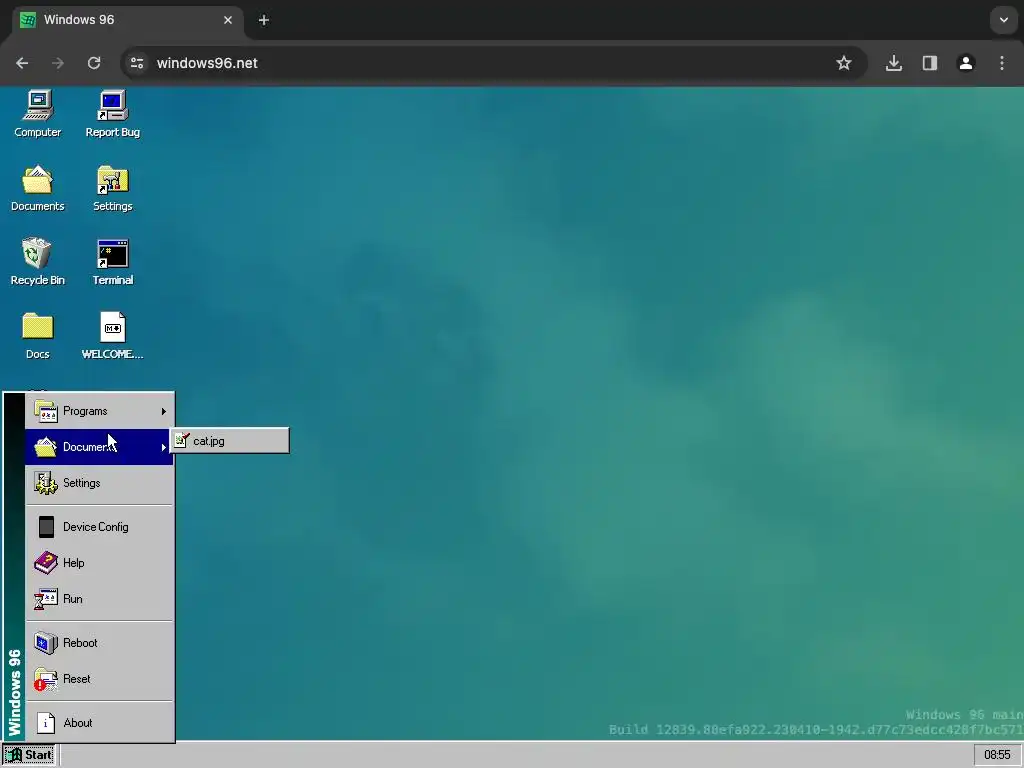Toggle the browser side panel icon

click(930, 63)
